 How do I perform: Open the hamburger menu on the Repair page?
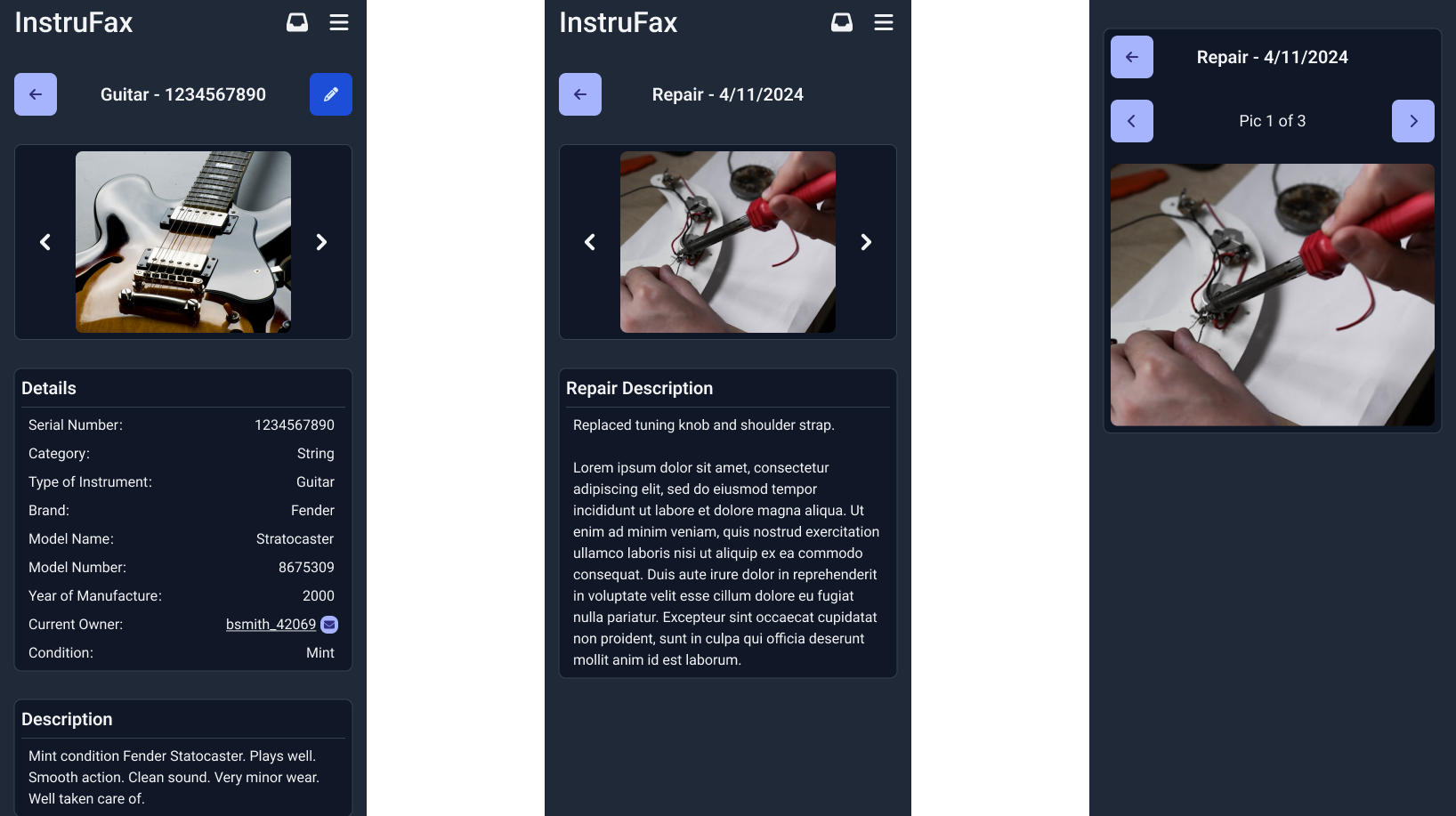883,22
